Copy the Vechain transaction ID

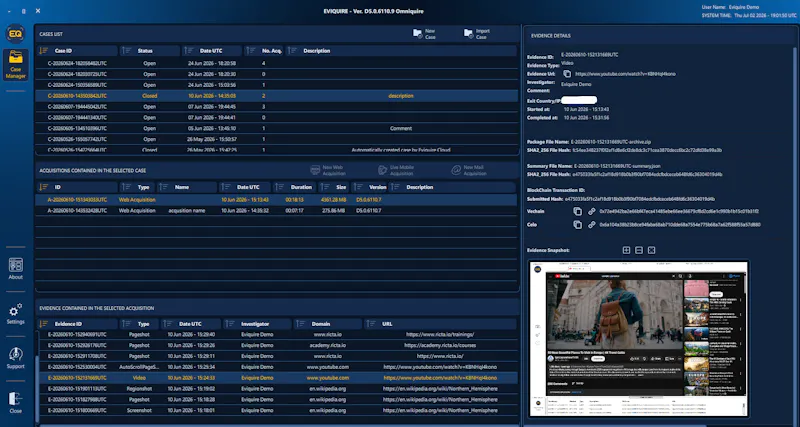click(x=578, y=211)
